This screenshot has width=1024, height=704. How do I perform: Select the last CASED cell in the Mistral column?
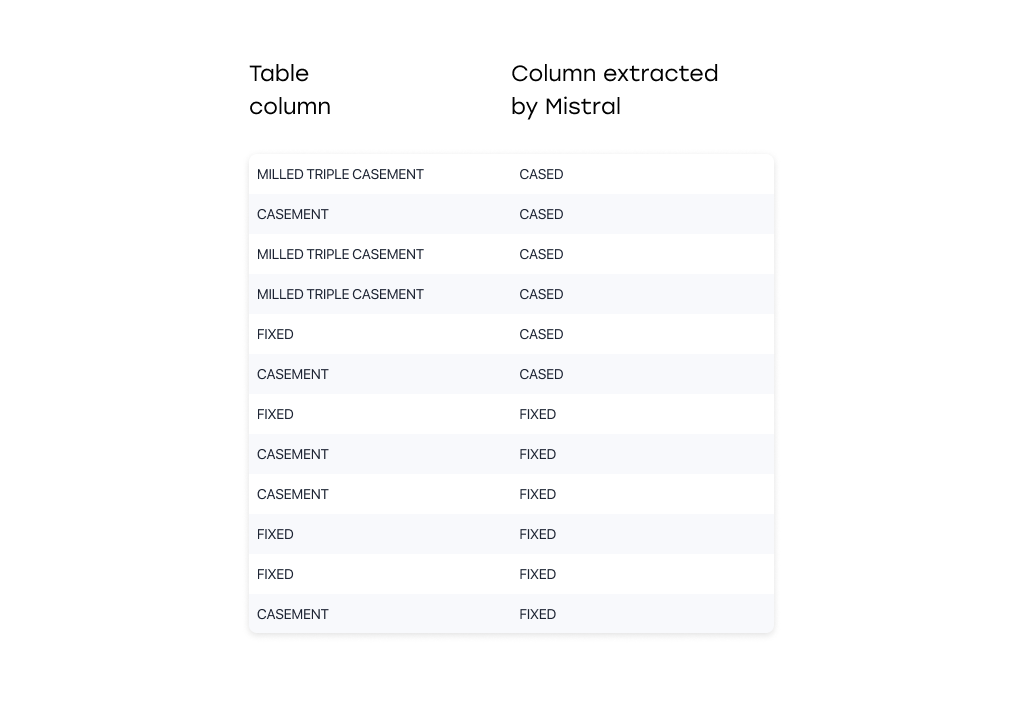tap(541, 374)
